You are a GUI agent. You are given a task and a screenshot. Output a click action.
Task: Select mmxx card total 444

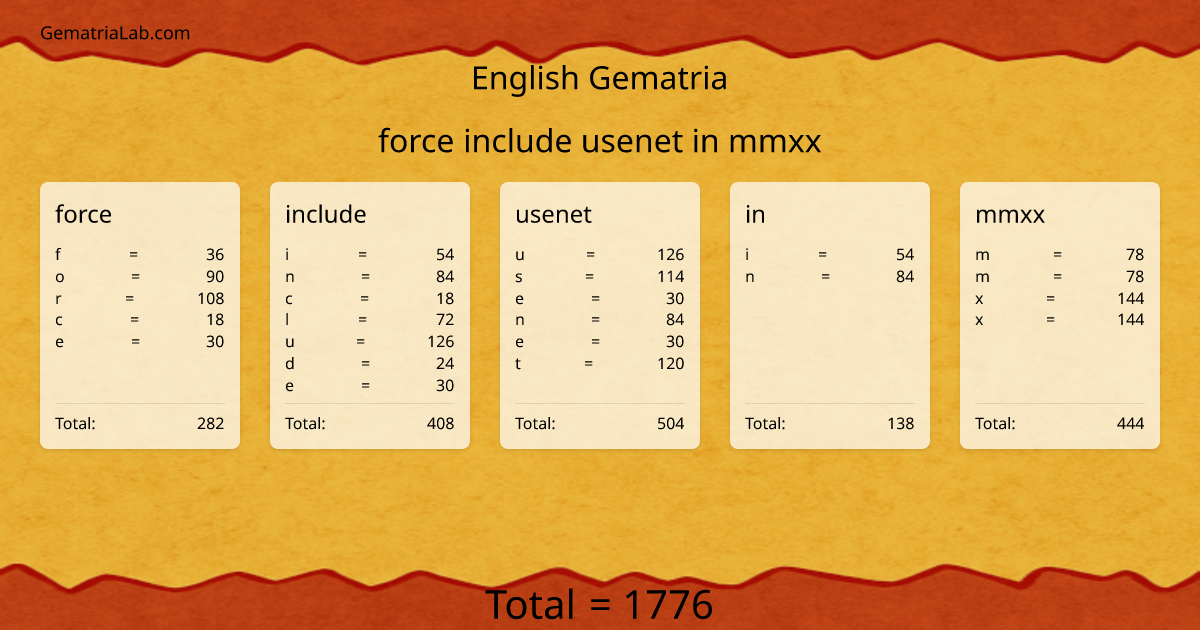pos(1131,423)
